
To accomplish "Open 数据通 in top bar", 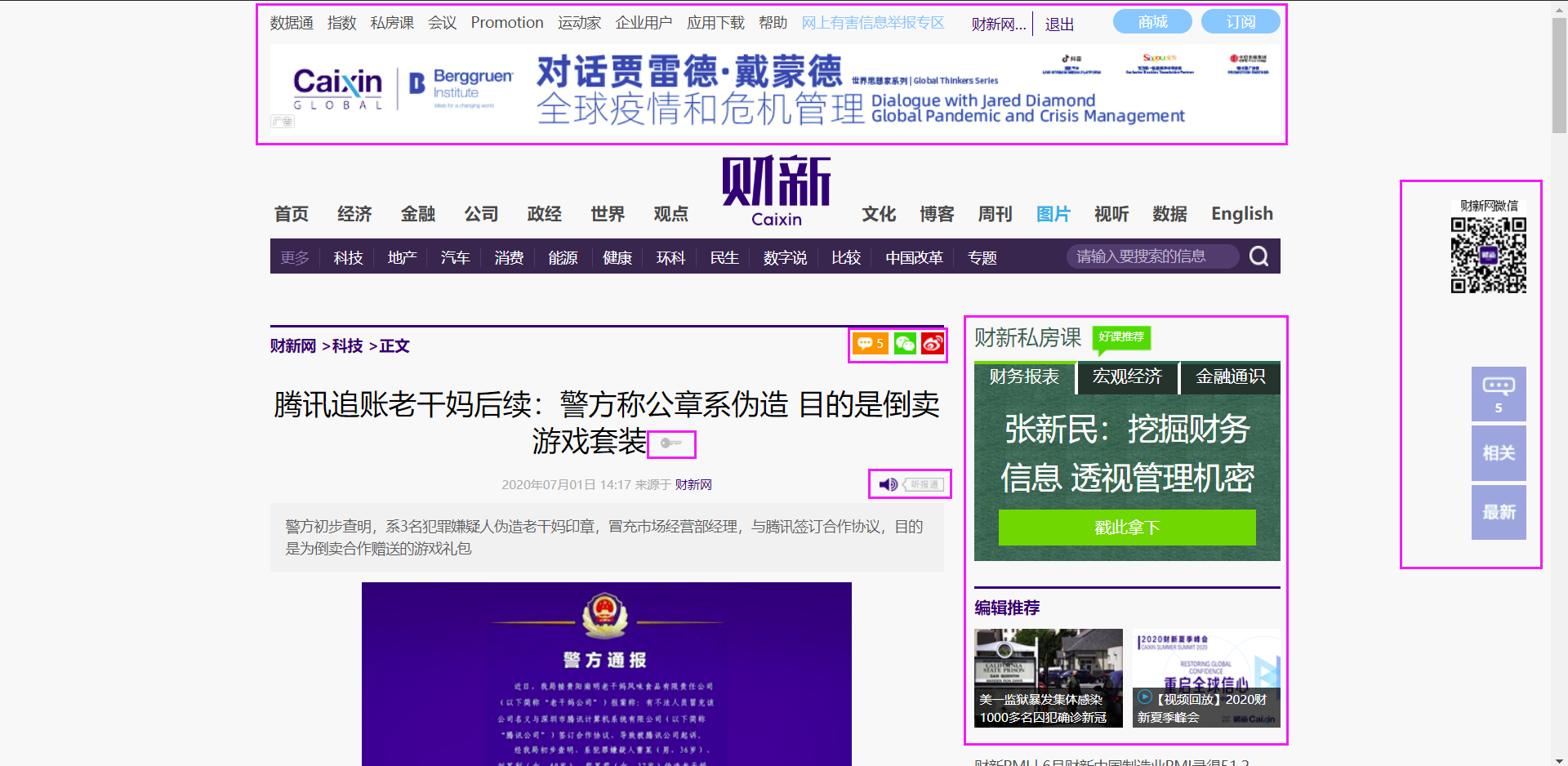I will pyautogui.click(x=292, y=23).
